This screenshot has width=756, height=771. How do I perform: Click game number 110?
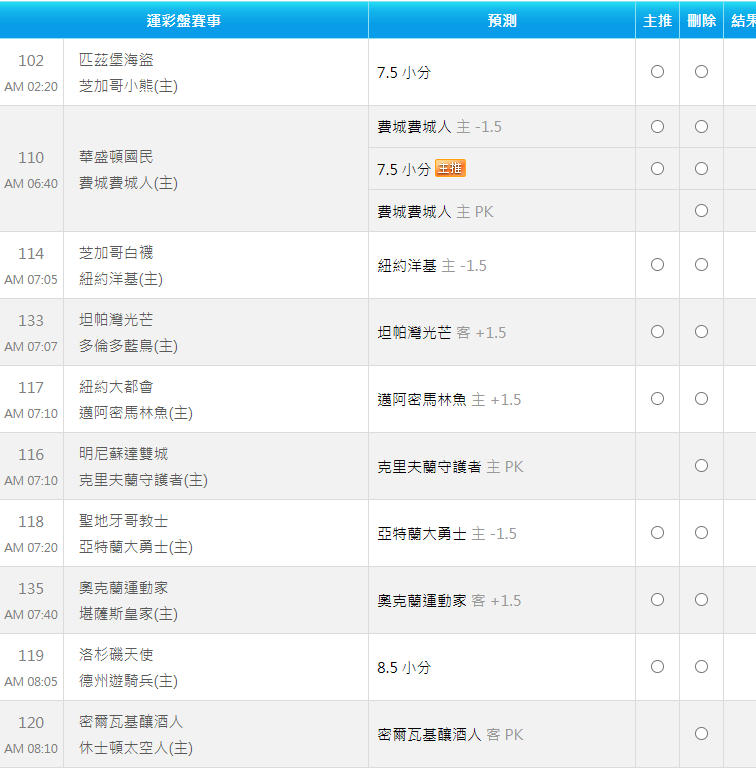tap(31, 158)
